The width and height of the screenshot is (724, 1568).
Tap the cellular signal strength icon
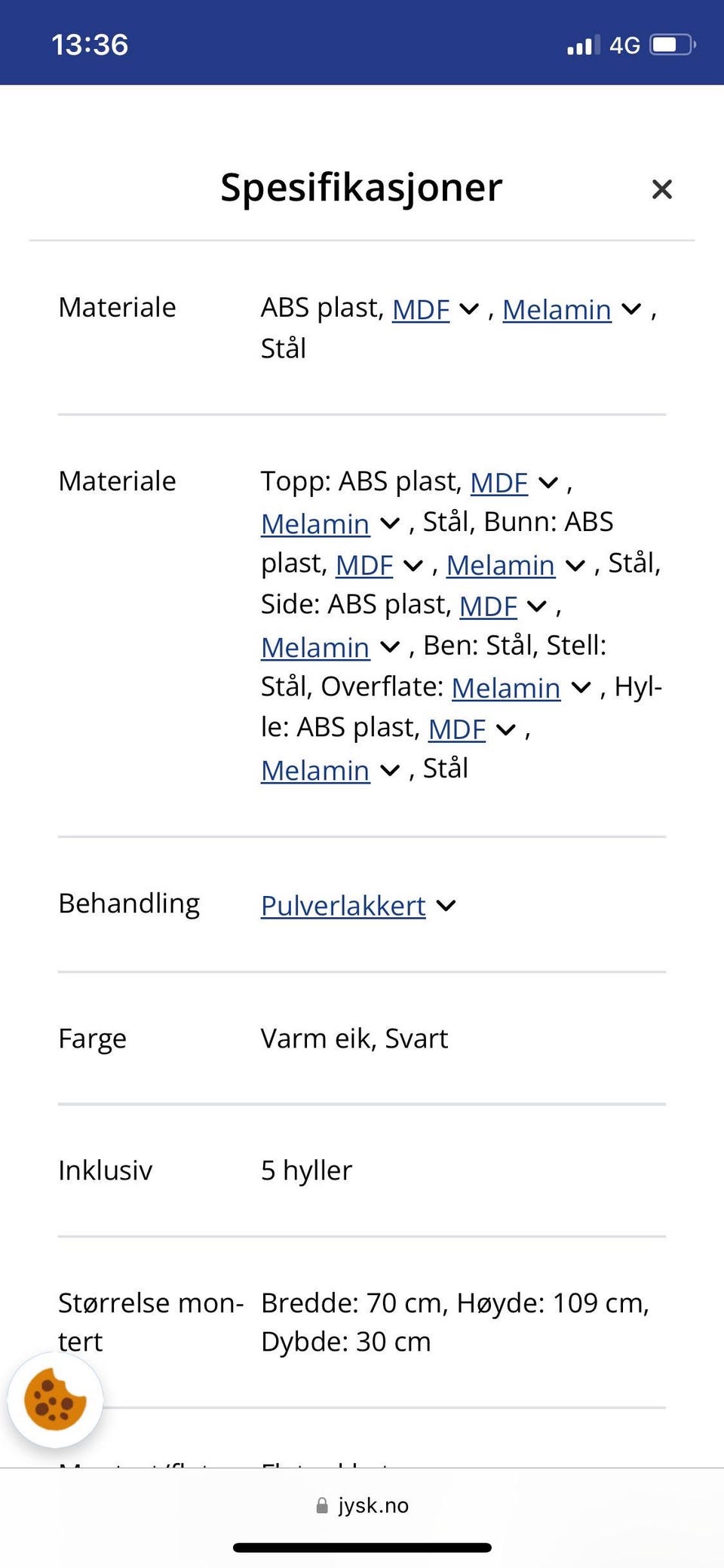(583, 46)
